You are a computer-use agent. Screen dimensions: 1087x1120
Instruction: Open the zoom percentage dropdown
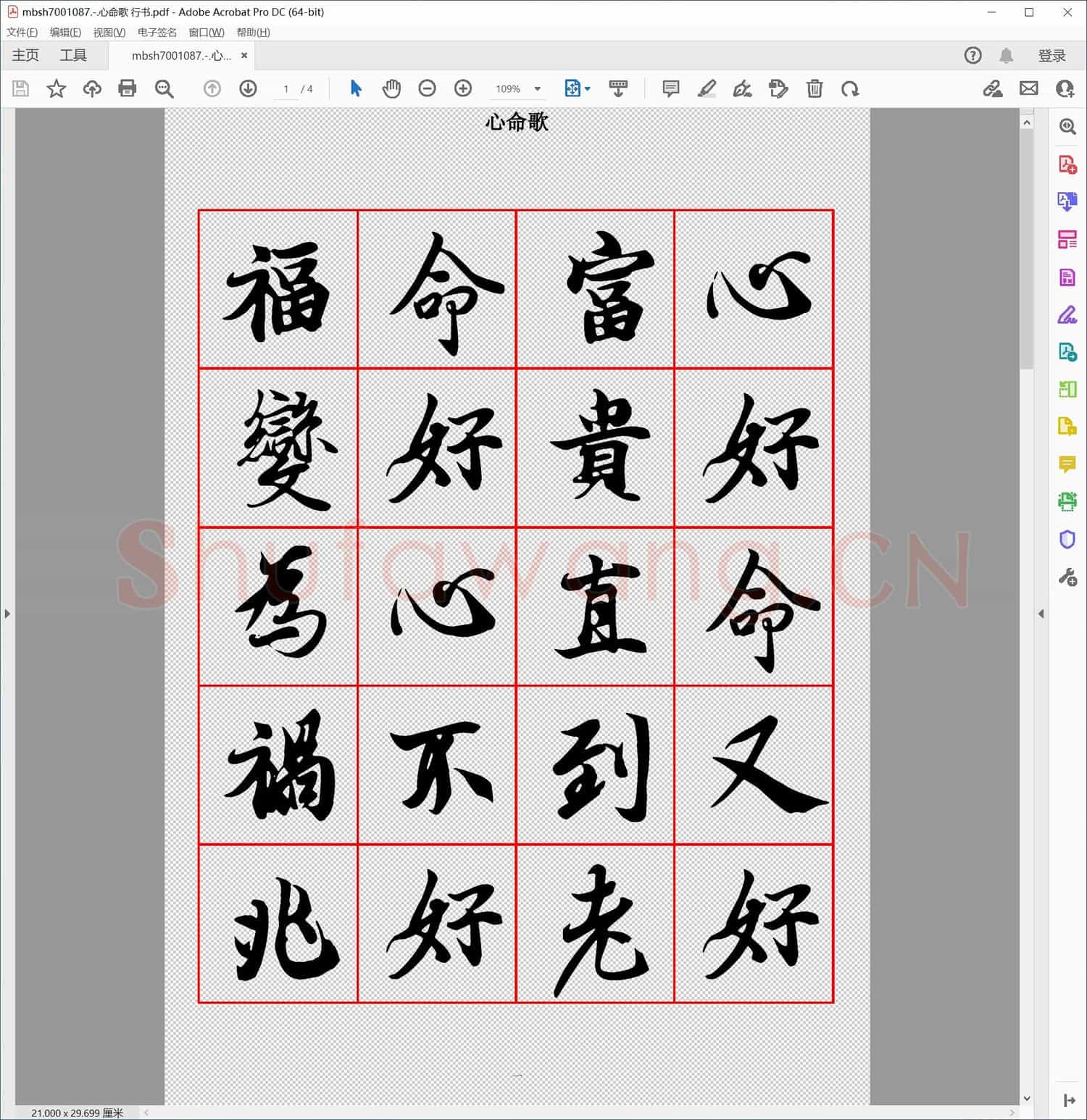click(x=536, y=88)
